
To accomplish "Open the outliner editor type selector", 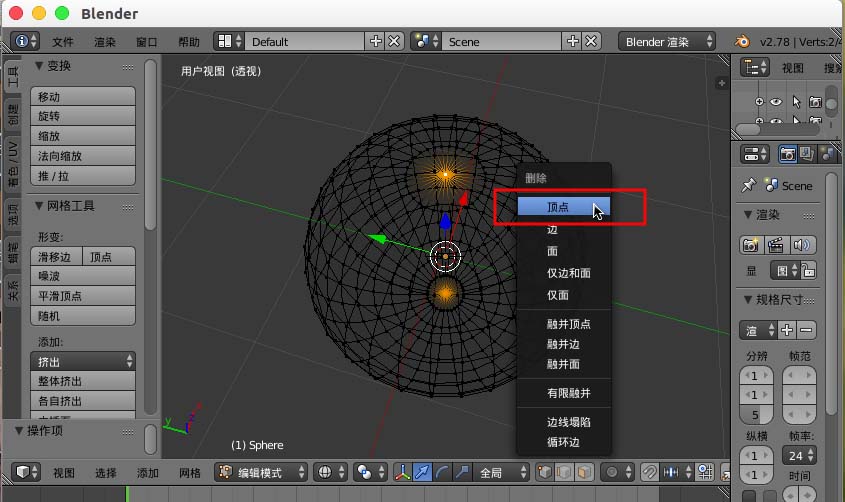I will [754, 67].
